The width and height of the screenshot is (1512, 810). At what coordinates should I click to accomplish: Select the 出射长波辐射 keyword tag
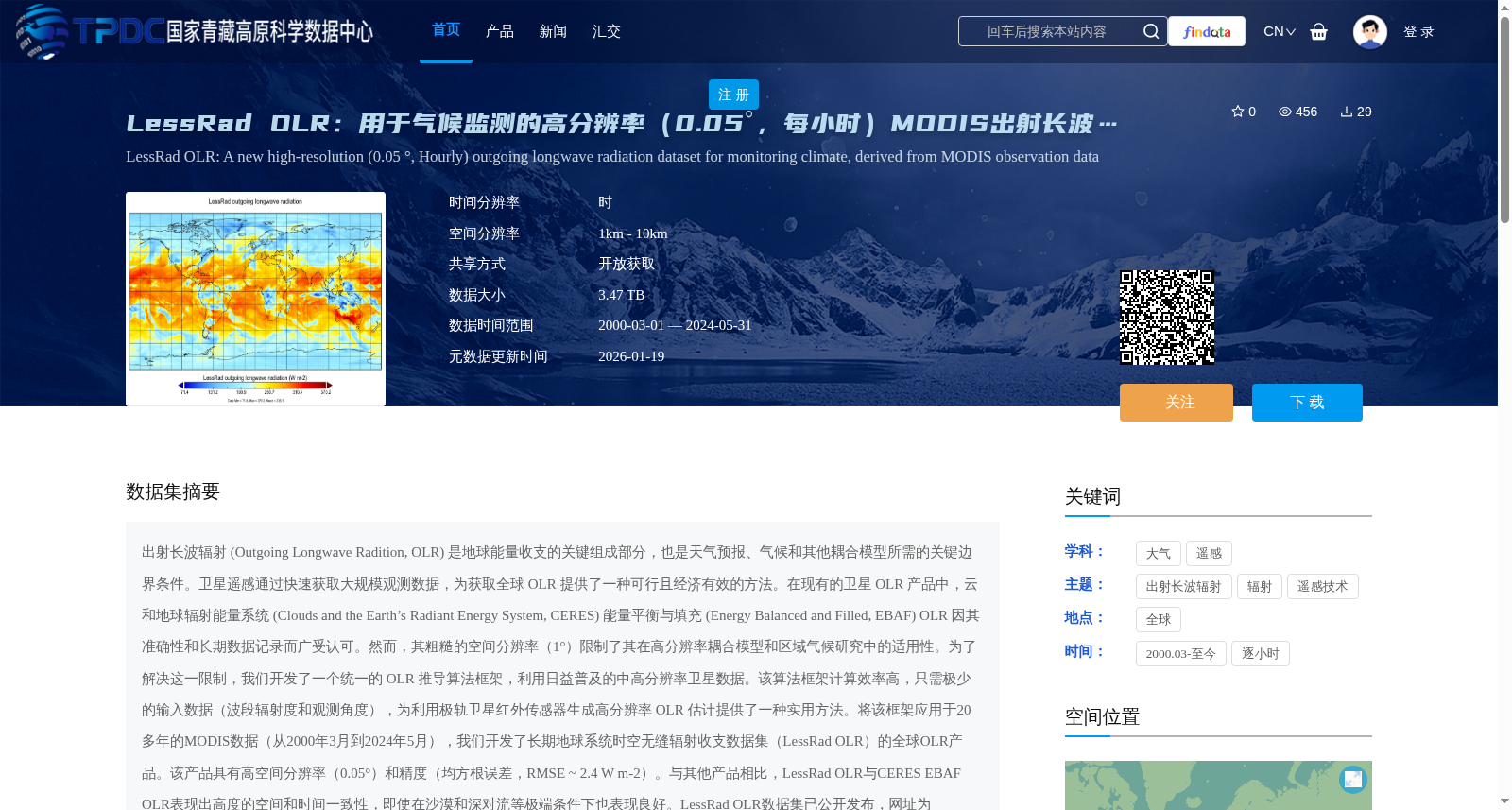pos(1184,587)
